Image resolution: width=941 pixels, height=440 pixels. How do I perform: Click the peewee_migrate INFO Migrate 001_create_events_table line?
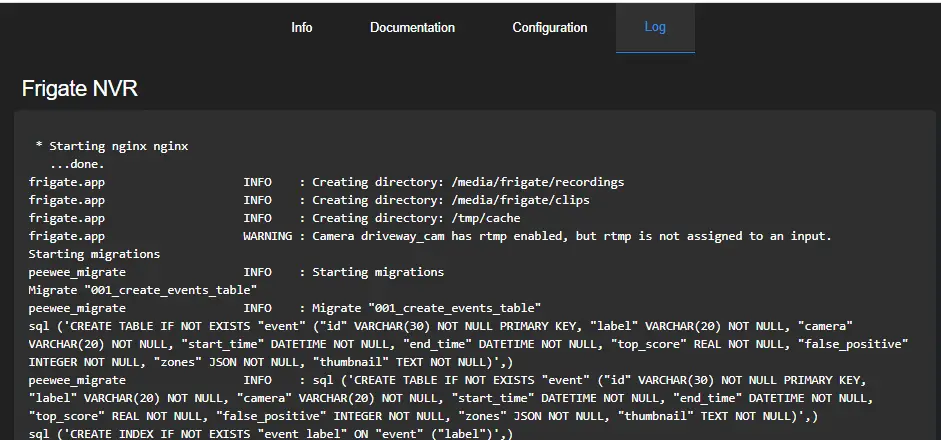[284, 308]
